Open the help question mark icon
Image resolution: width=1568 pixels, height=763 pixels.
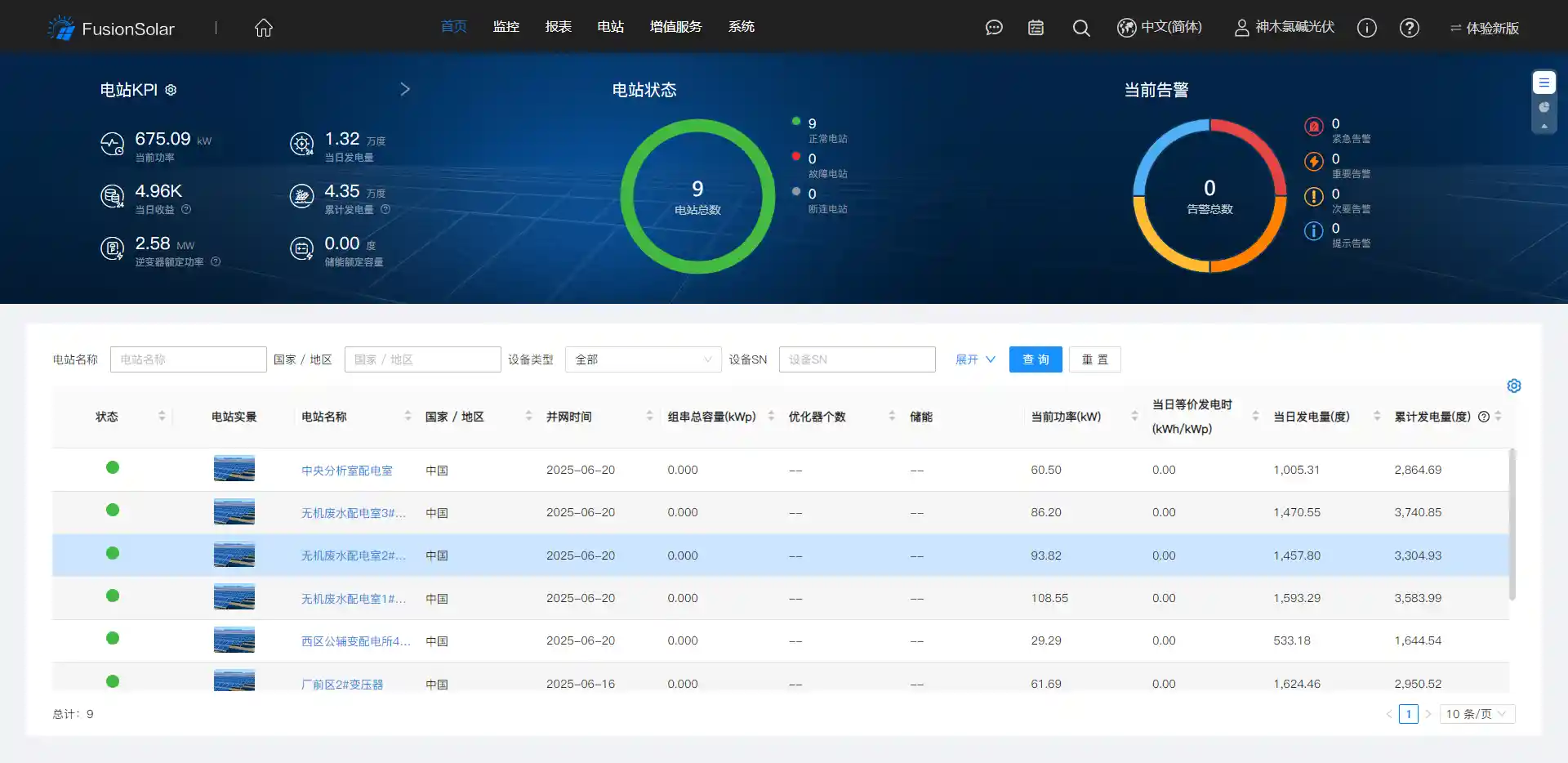pyautogui.click(x=1409, y=28)
